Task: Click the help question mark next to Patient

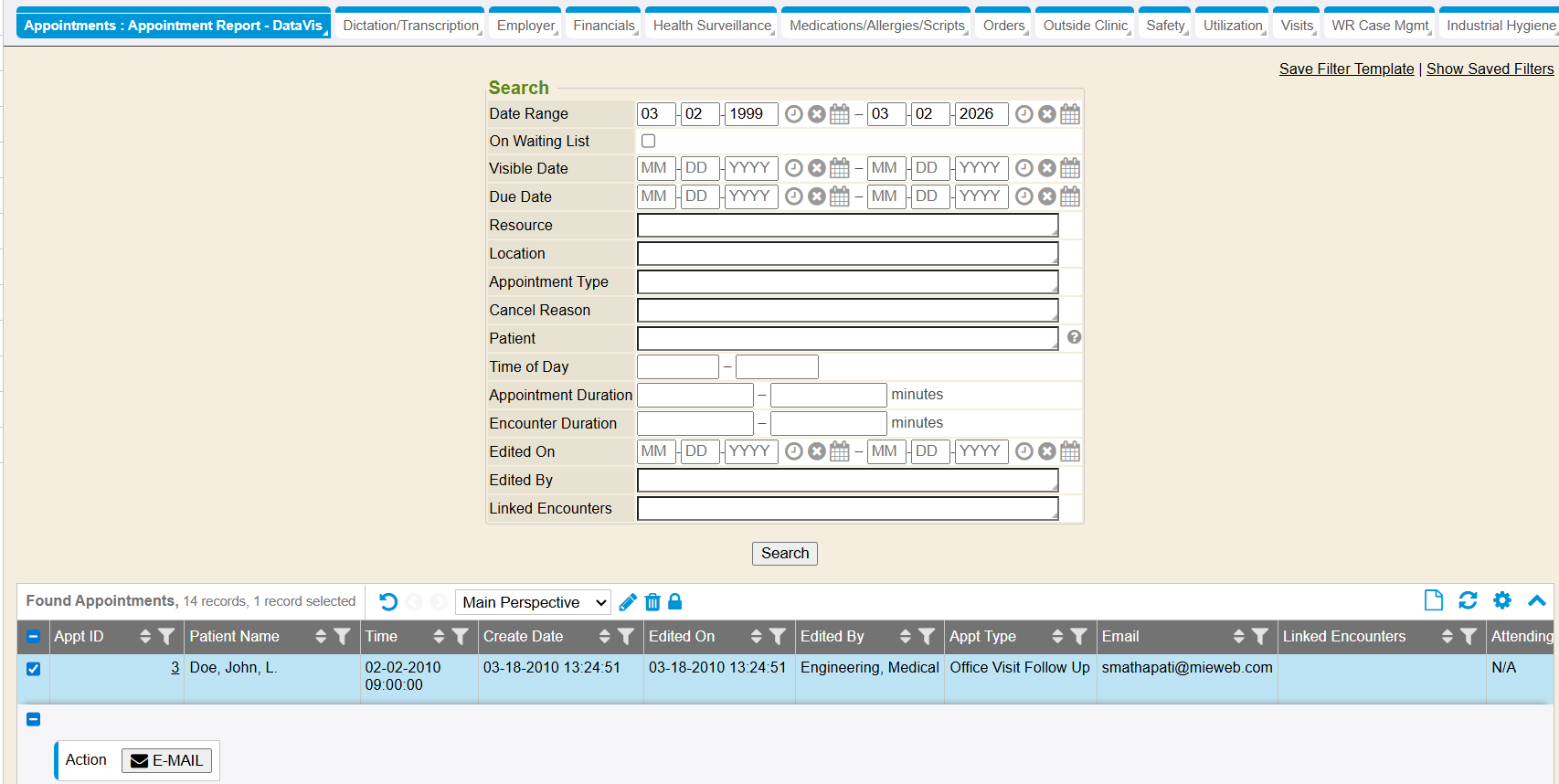Action: click(x=1075, y=337)
